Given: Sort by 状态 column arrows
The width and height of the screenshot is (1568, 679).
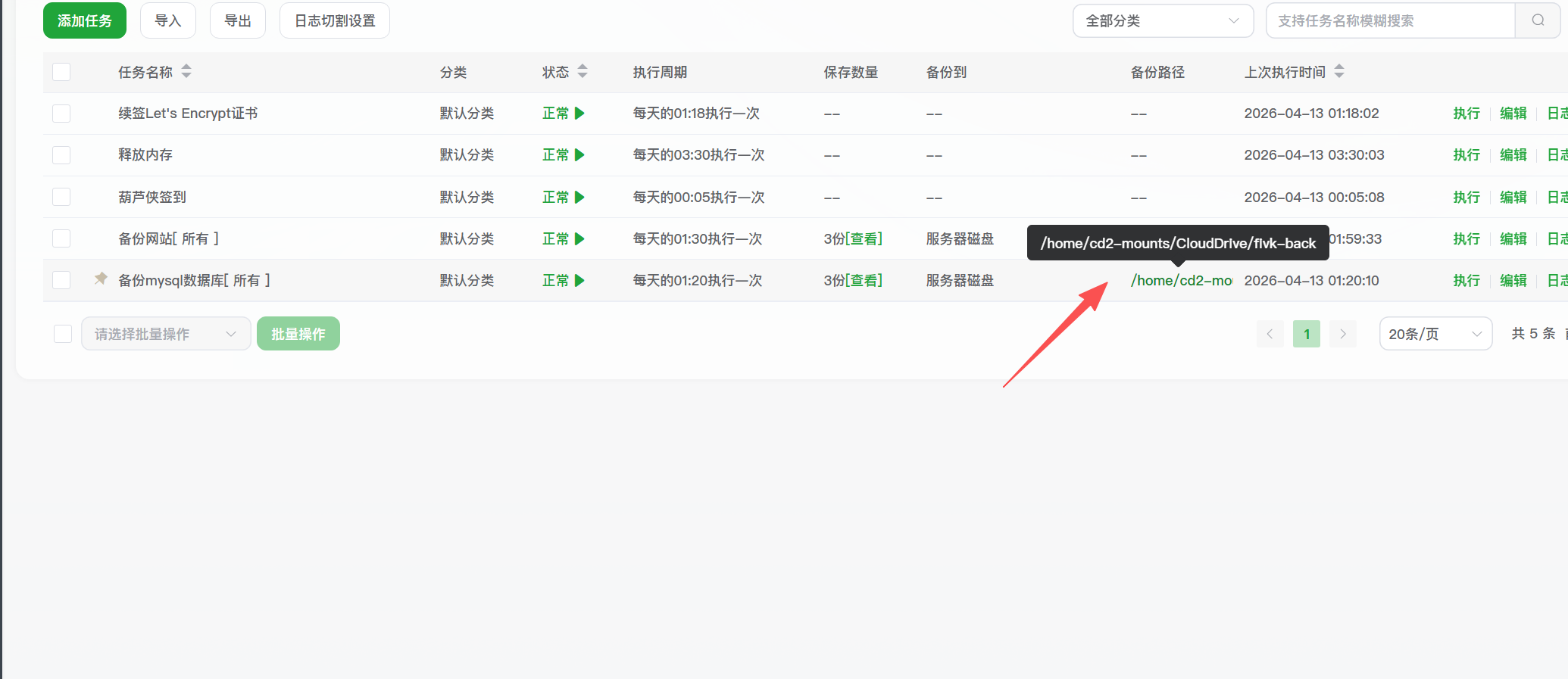Looking at the screenshot, I should point(583,72).
